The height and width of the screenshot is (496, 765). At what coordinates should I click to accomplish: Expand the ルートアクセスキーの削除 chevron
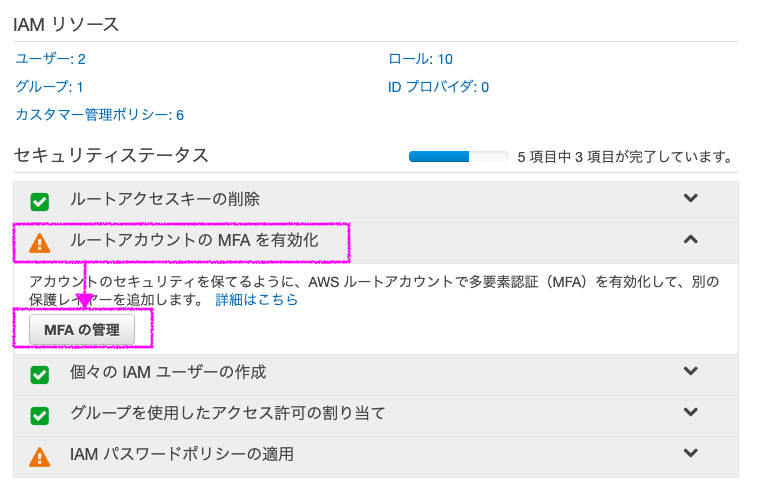click(x=690, y=198)
